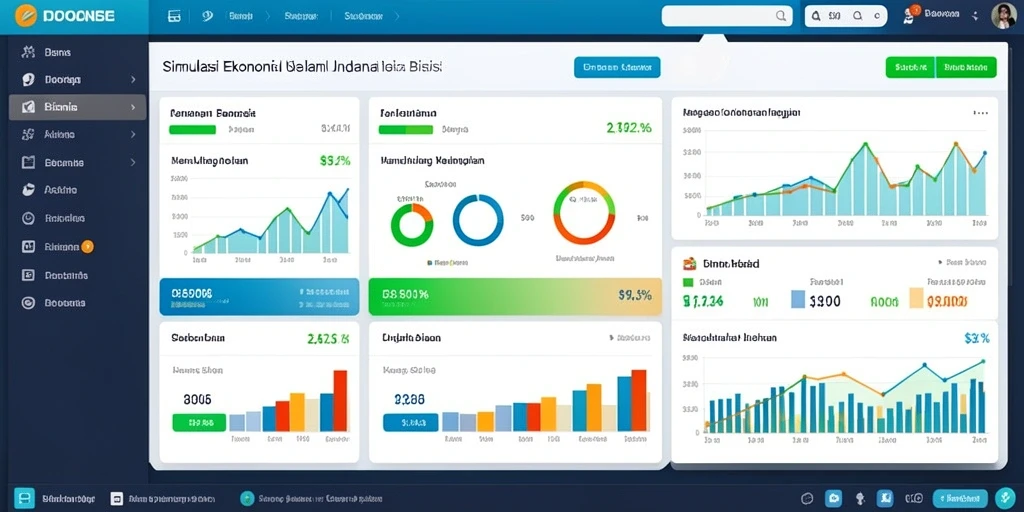Open the small dropdown label on the bottom-middle bar chart card
Viewport: 1024px width, 512px height.
[x=630, y=338]
